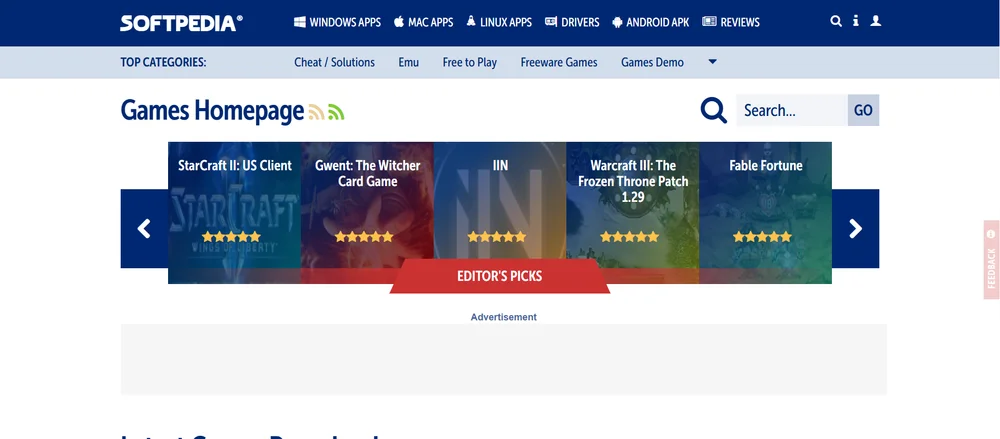Open the user account icon
Image resolution: width=1000 pixels, height=439 pixels.
876,21
